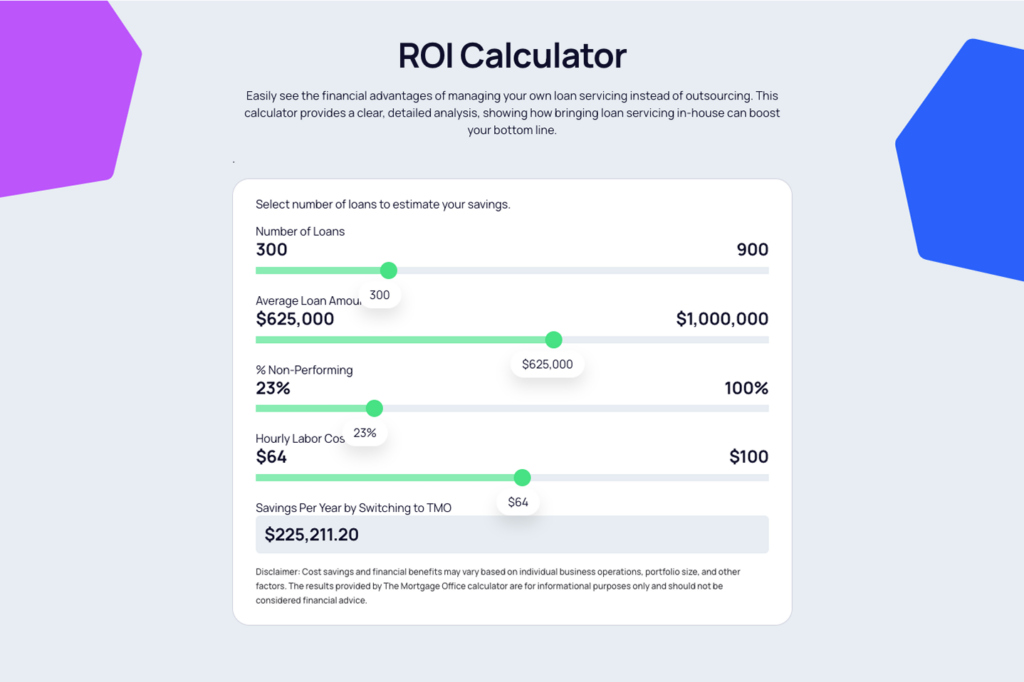
Task: Select the 300 value badge below the loans slider
Action: (379, 294)
